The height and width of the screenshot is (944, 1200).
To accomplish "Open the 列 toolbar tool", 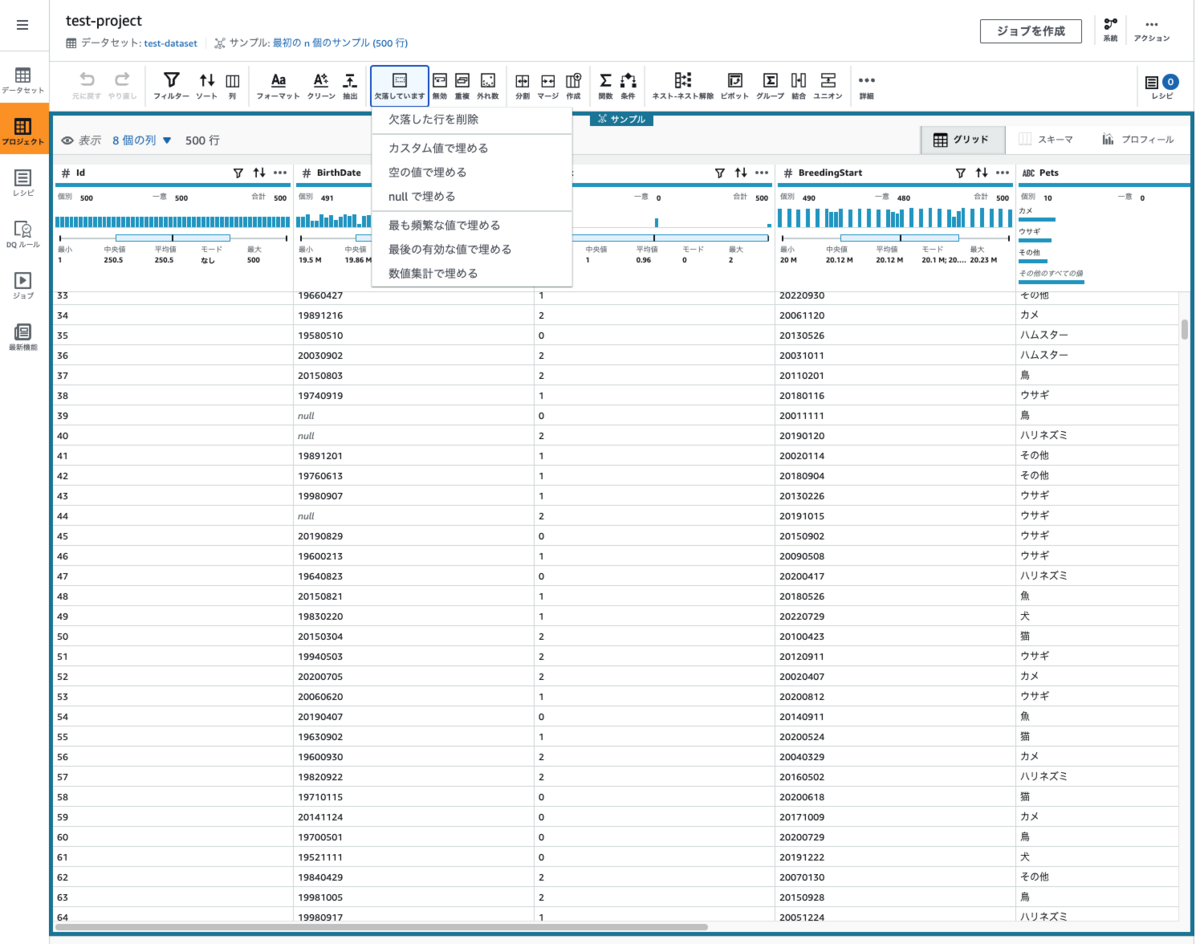I will pos(232,86).
